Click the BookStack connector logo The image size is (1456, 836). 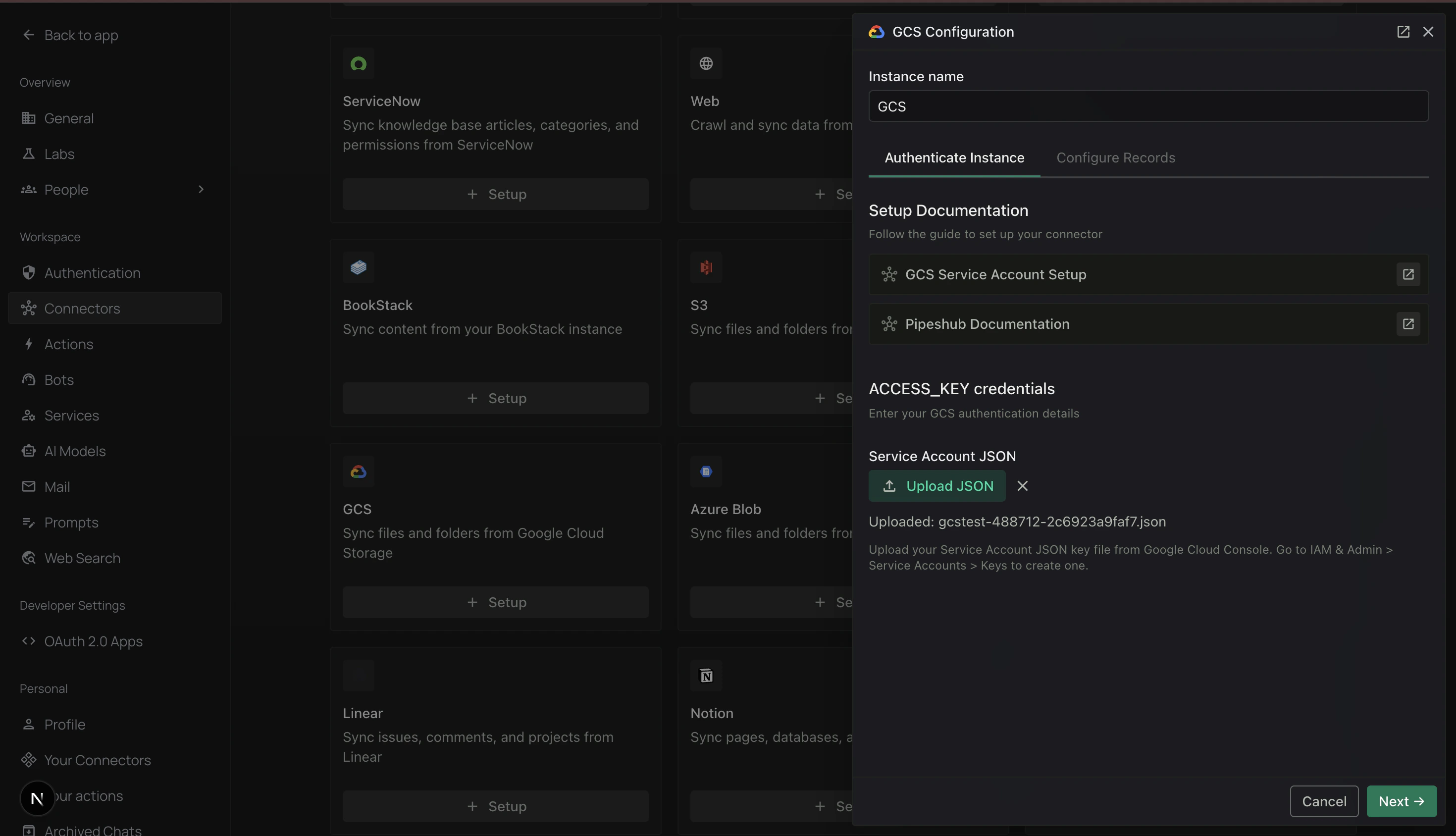pos(358,267)
